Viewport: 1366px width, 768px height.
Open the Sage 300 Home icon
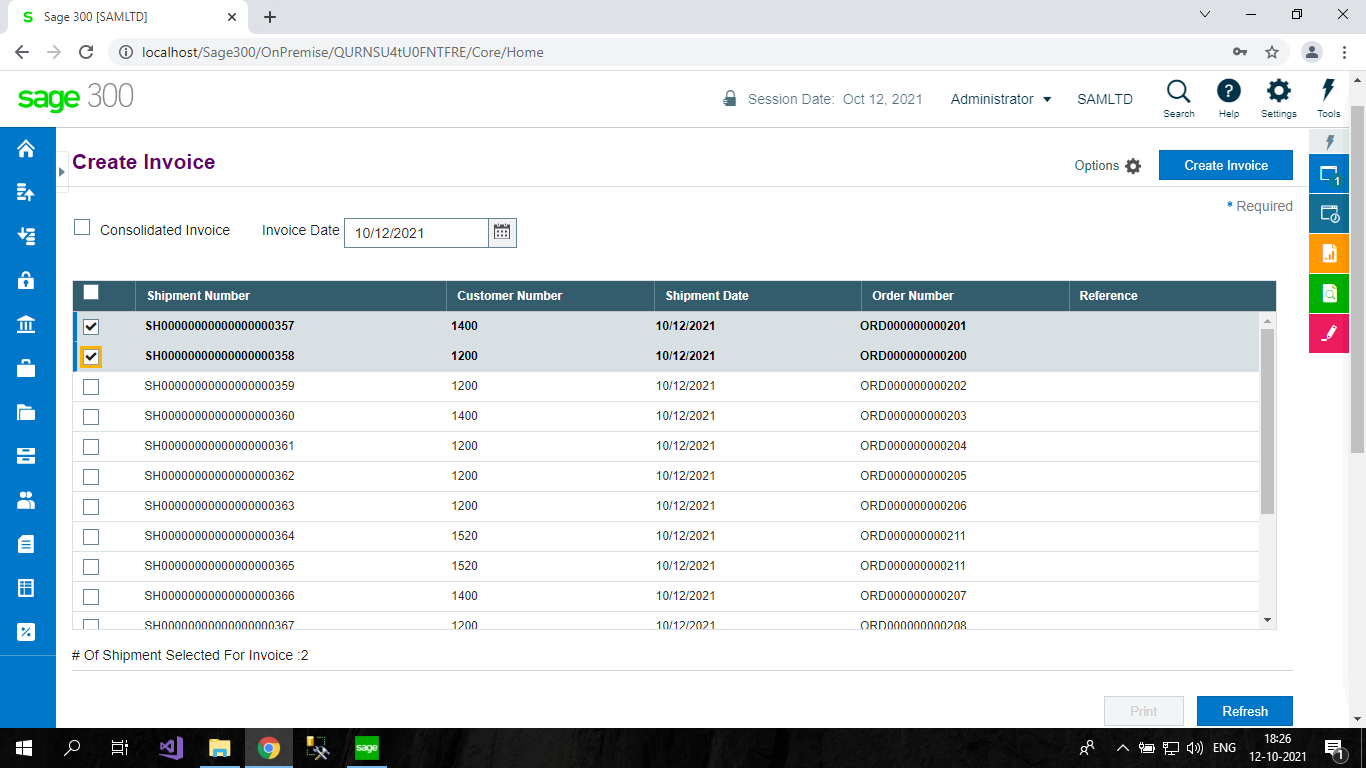25,147
